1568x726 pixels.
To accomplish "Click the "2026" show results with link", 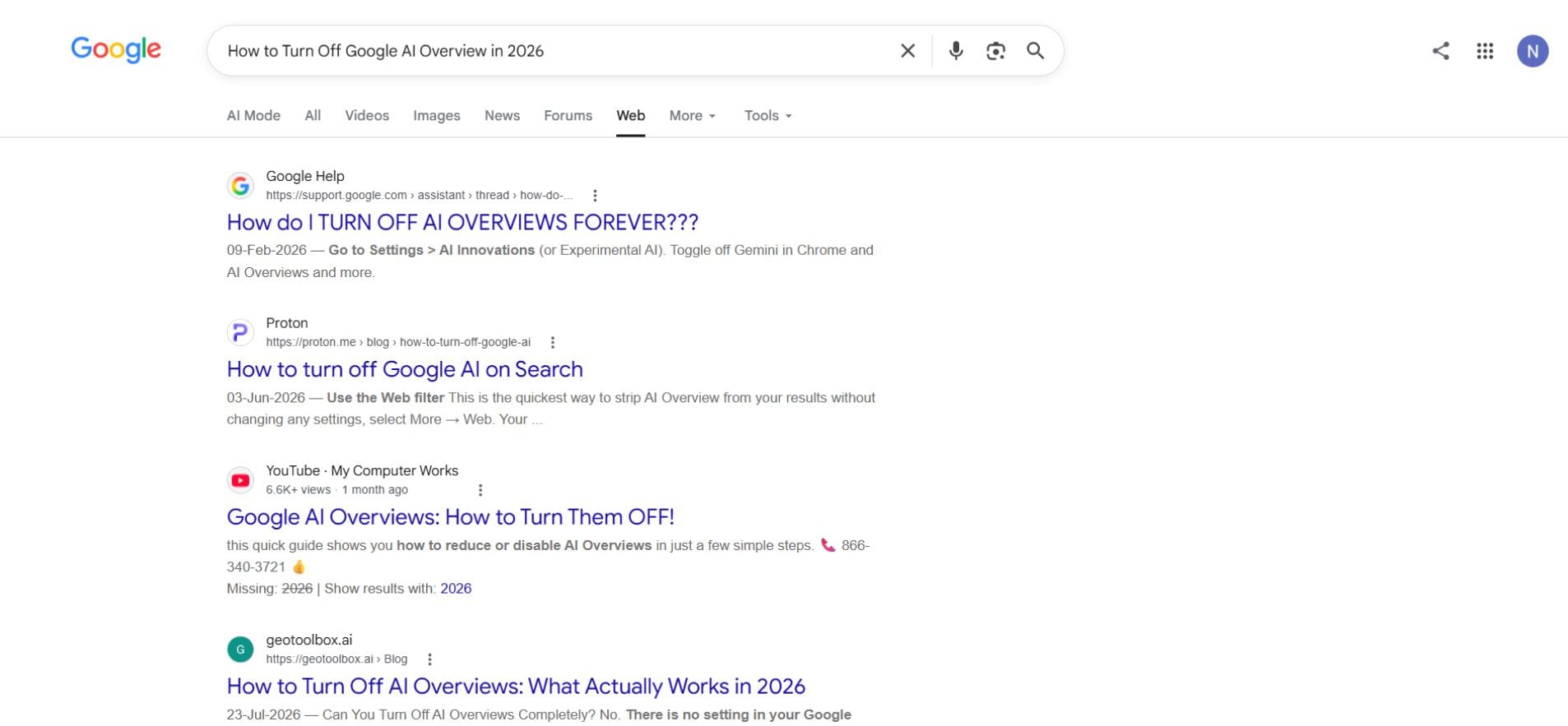I will pyautogui.click(x=456, y=589).
